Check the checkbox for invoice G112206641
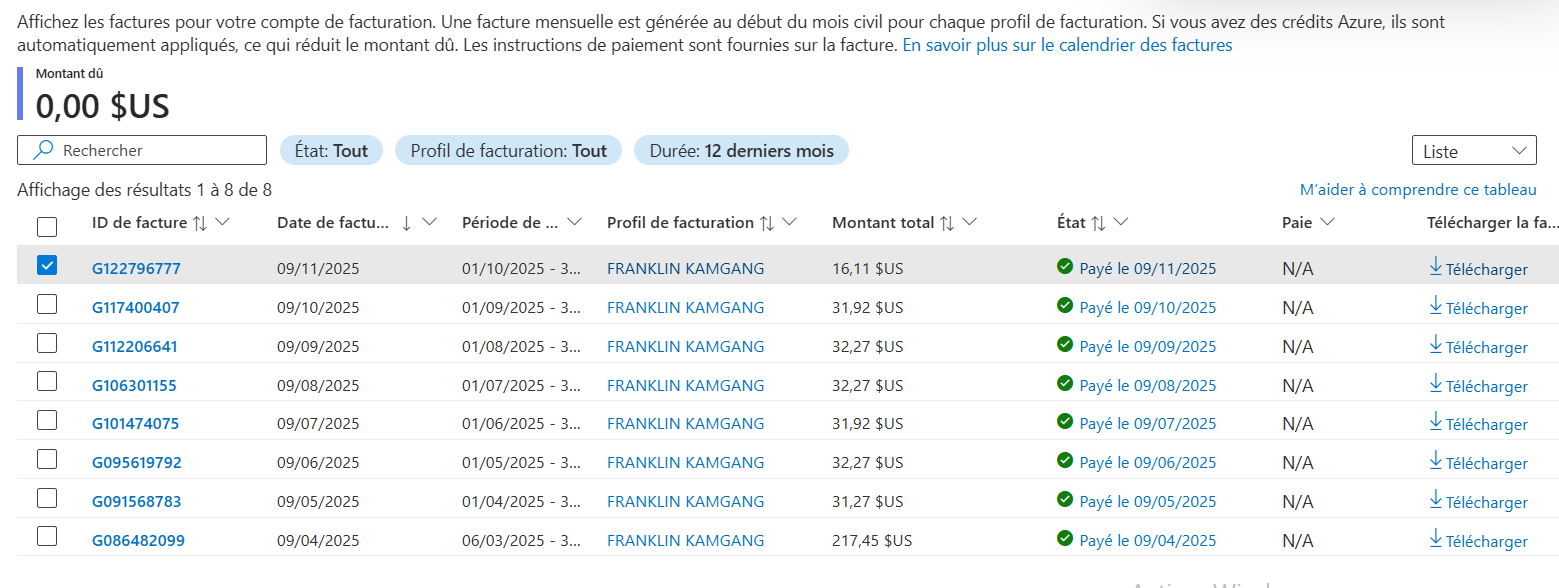The height and width of the screenshot is (588, 1559). tap(47, 343)
